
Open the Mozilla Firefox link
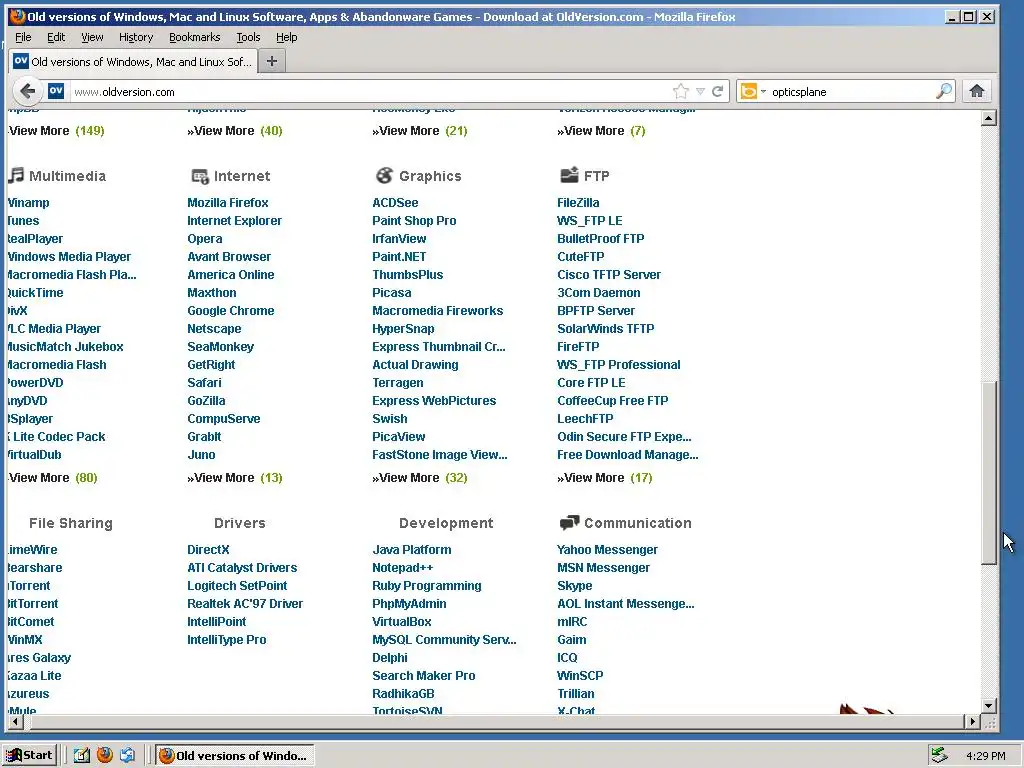228,202
